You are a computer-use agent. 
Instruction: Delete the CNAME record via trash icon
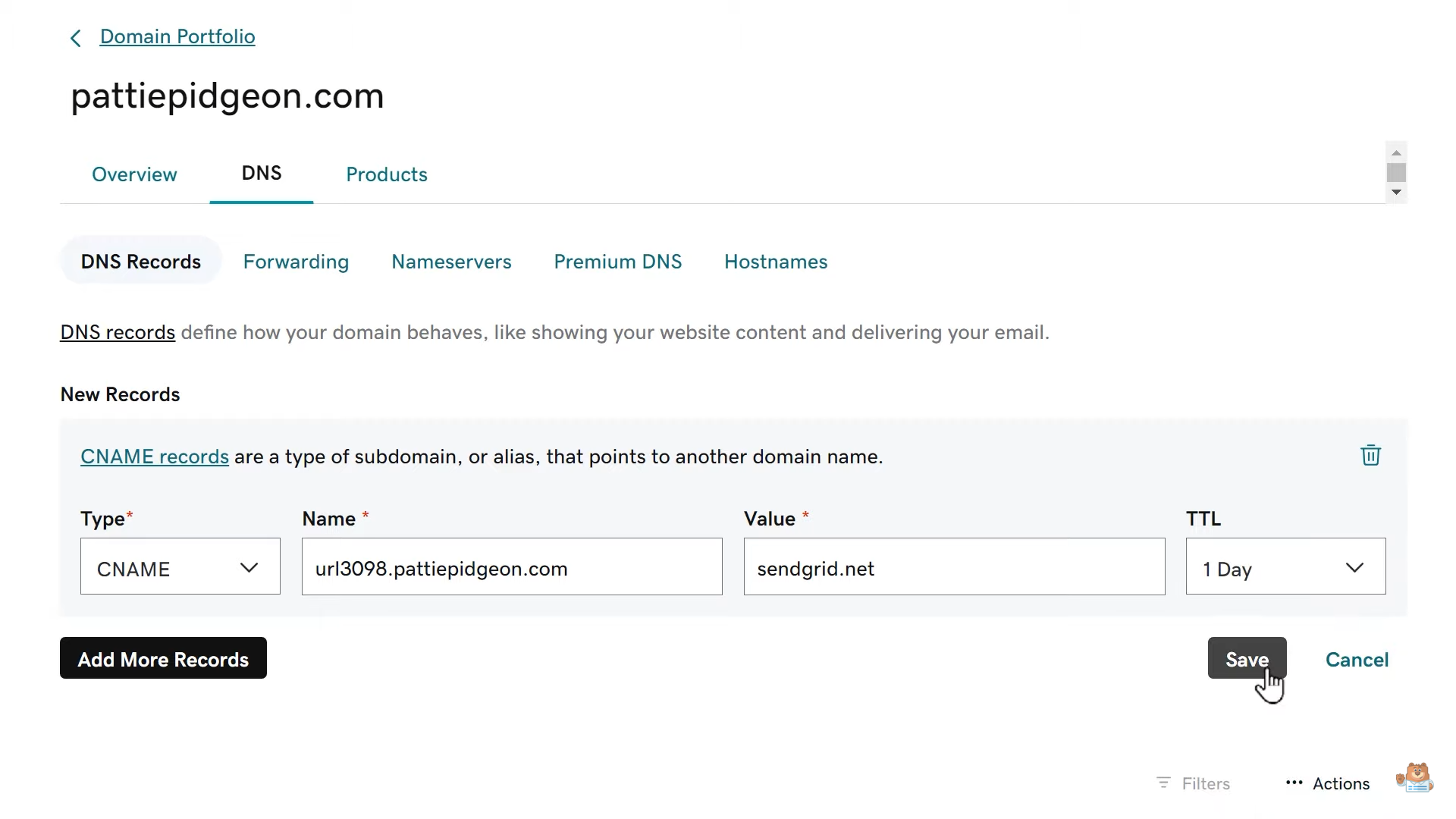coord(1370,455)
